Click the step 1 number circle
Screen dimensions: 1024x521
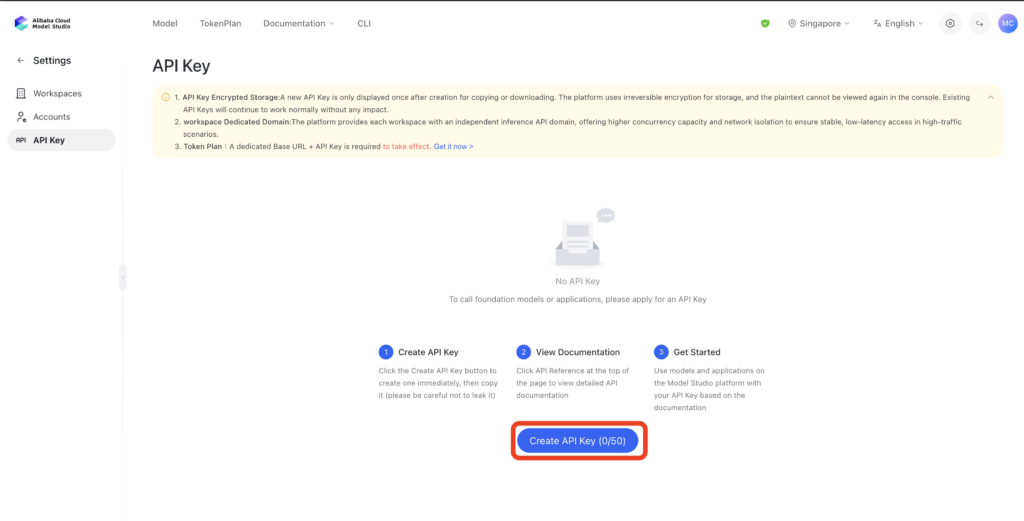(x=386, y=352)
